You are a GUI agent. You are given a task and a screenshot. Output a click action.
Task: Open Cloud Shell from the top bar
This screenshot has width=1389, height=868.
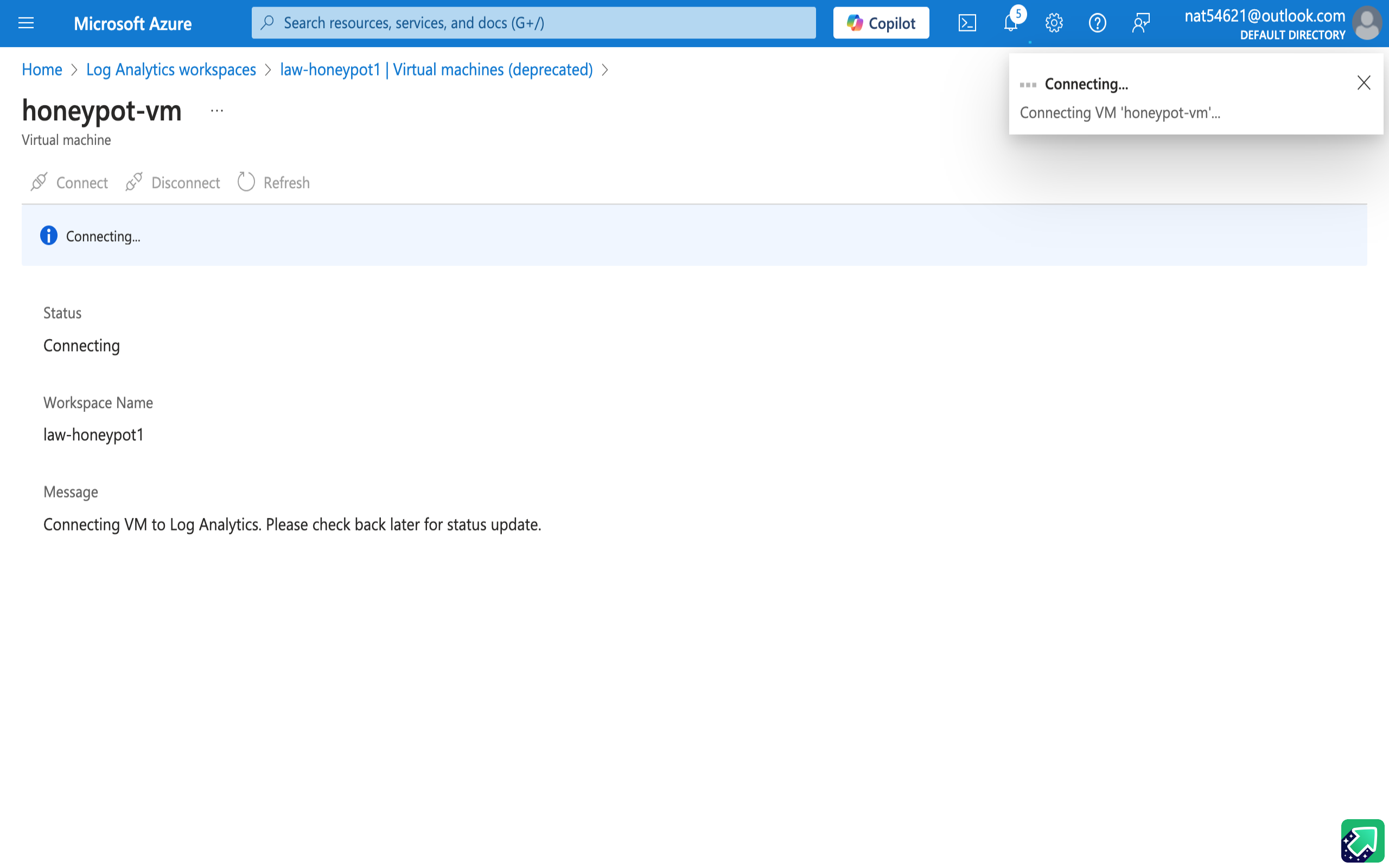[967, 23]
